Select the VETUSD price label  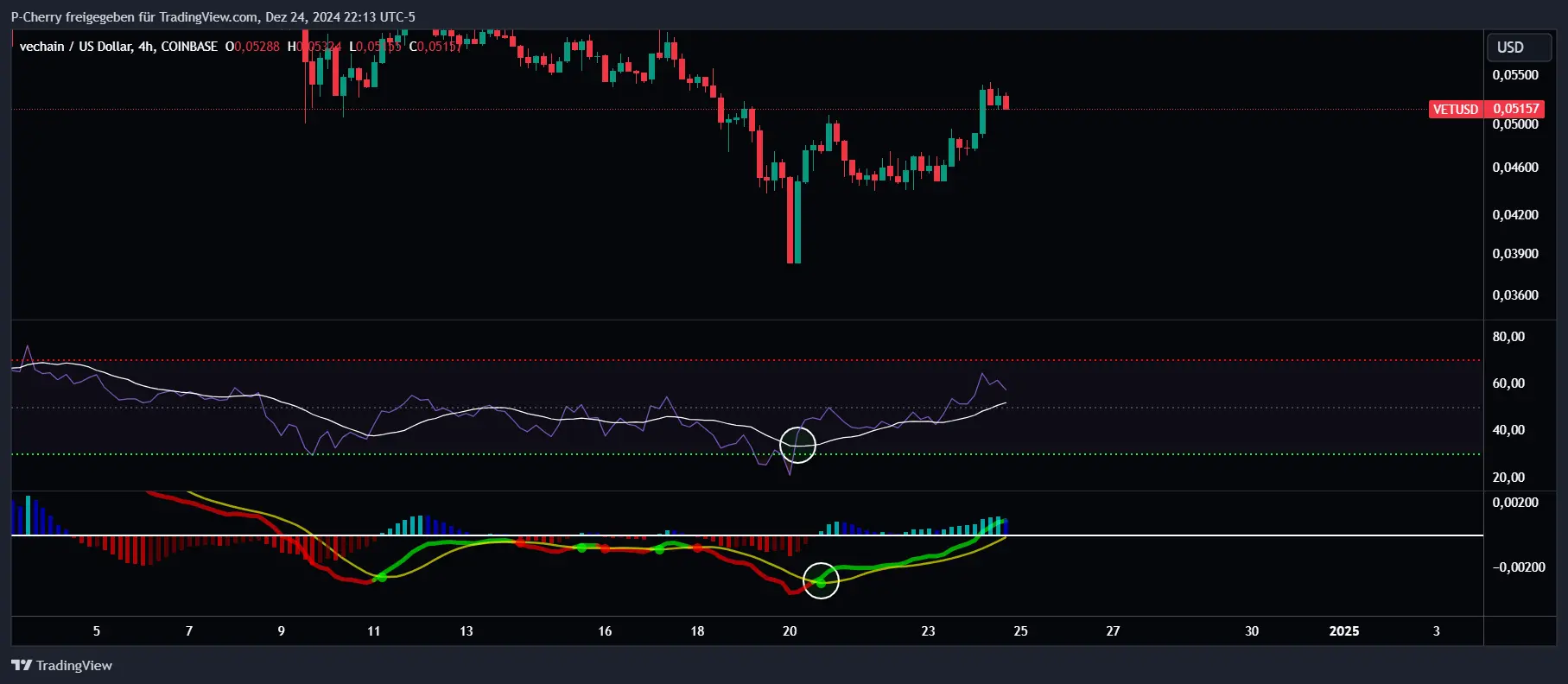click(1456, 109)
